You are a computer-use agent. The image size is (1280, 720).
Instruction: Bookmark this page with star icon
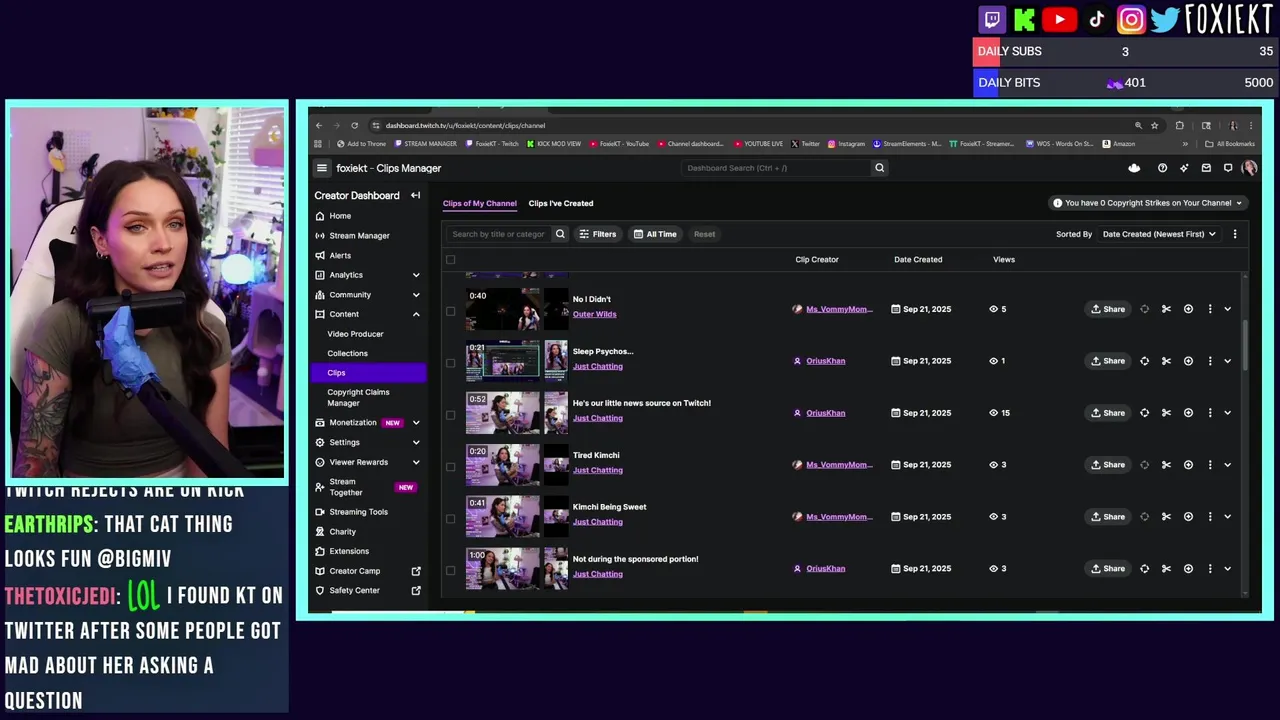tap(1154, 126)
